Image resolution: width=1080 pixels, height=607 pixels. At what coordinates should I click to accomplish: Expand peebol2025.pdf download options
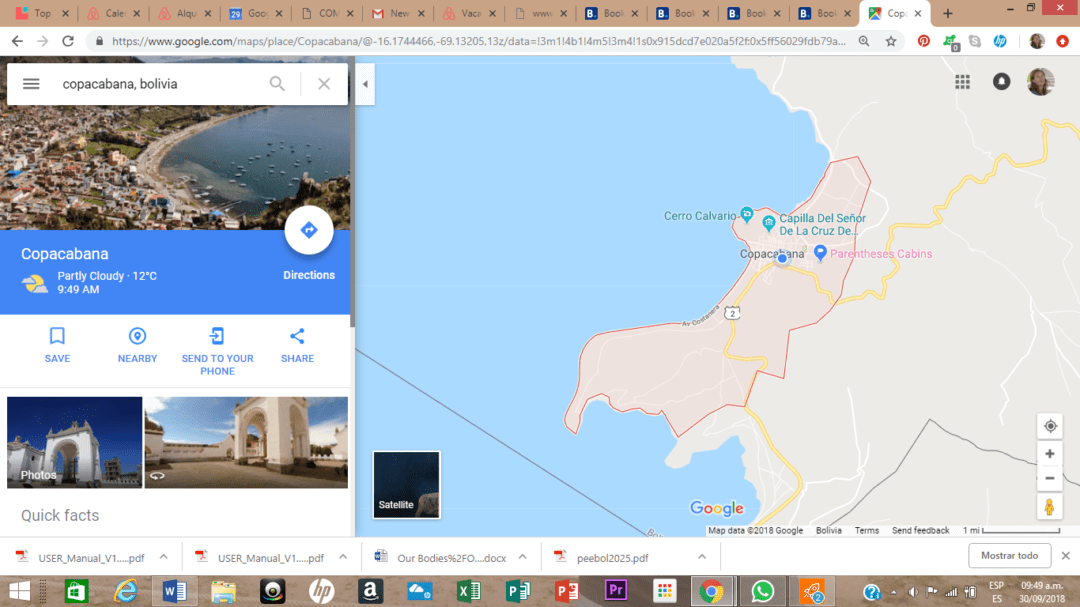tap(701, 557)
